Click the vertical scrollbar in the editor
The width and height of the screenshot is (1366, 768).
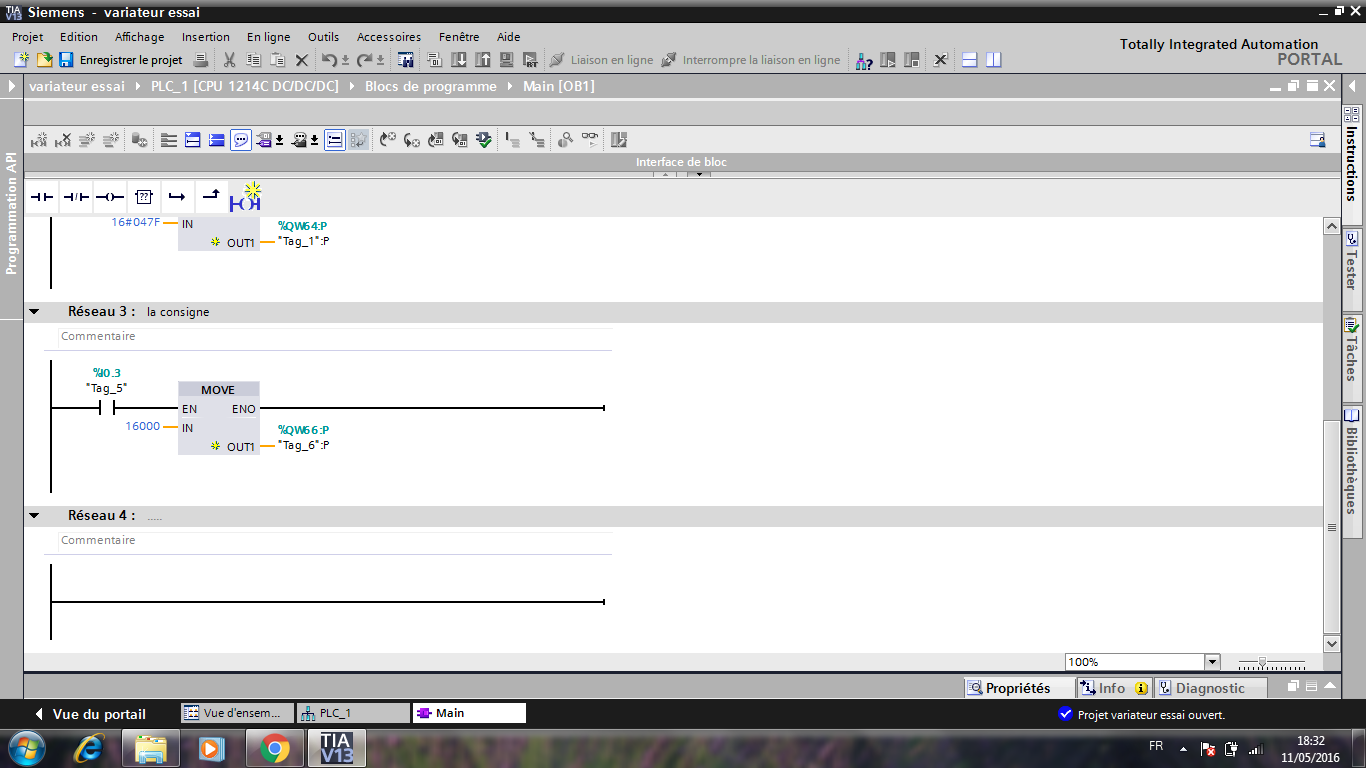point(1331,528)
